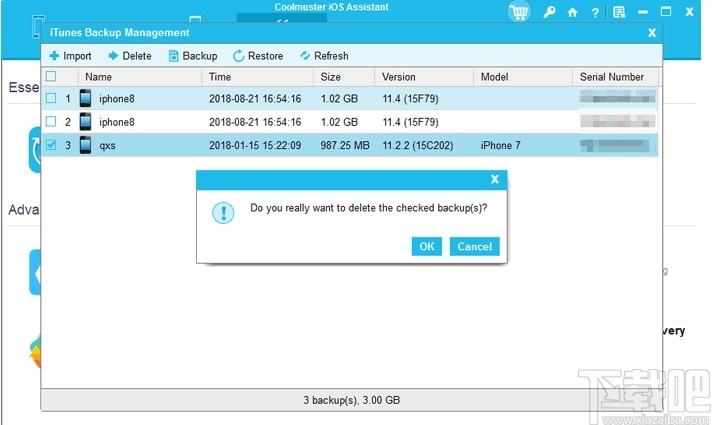
Task: Minimize the Coolmuster iOS Assistant window
Action: click(x=643, y=12)
